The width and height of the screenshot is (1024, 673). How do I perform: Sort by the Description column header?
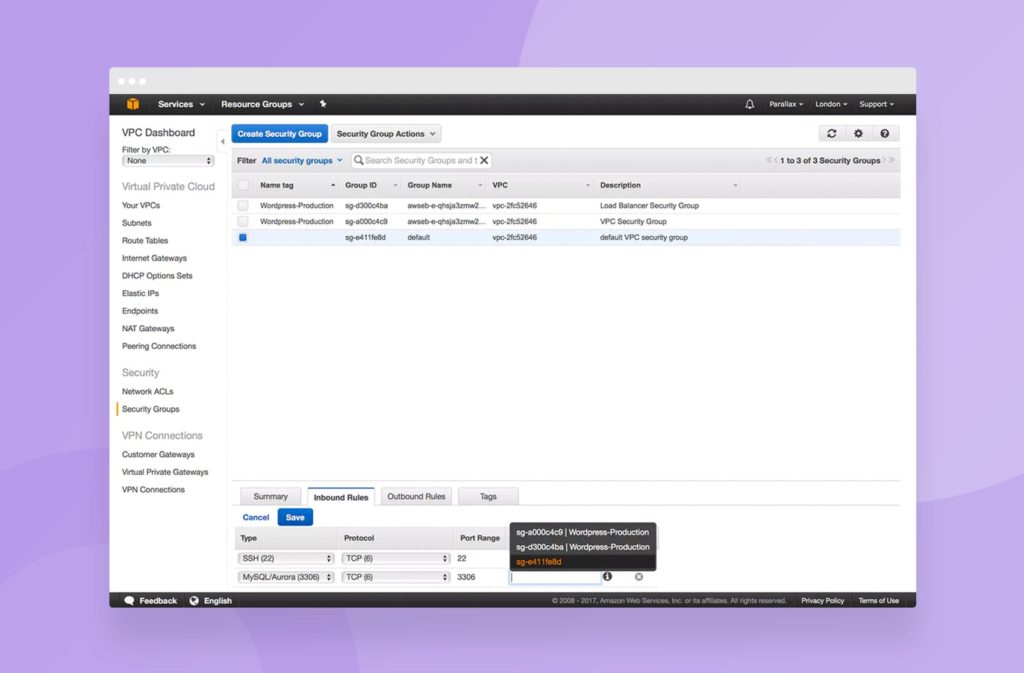[669, 185]
